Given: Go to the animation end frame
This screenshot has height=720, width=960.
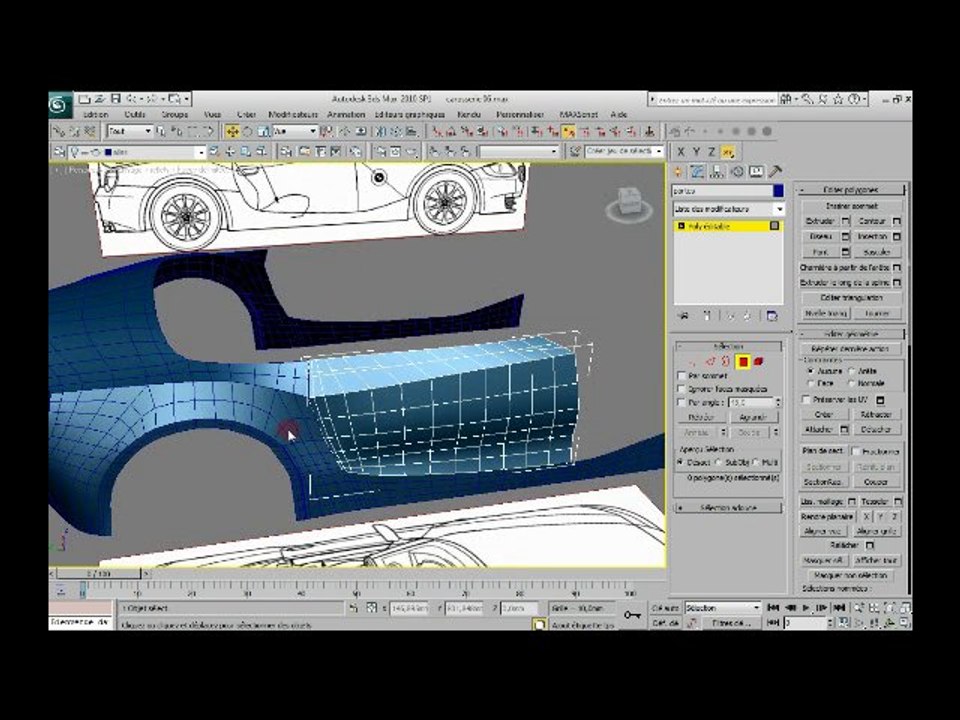Looking at the screenshot, I should coord(840,608).
